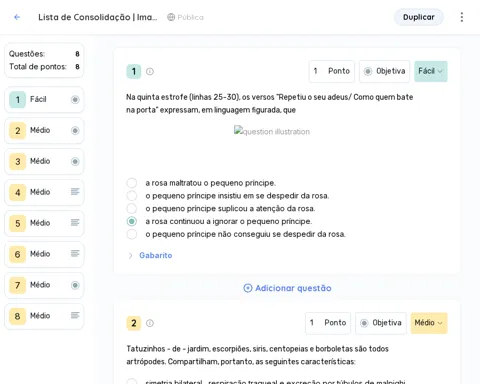
Task: Open the Objetiva type selector of question 1
Action: pyautogui.click(x=384, y=71)
